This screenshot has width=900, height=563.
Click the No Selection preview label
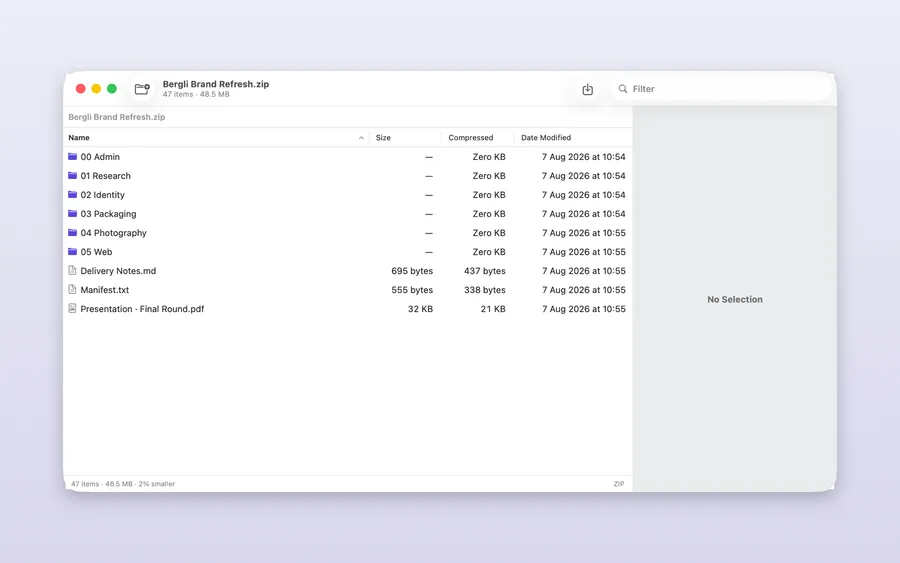click(x=735, y=300)
